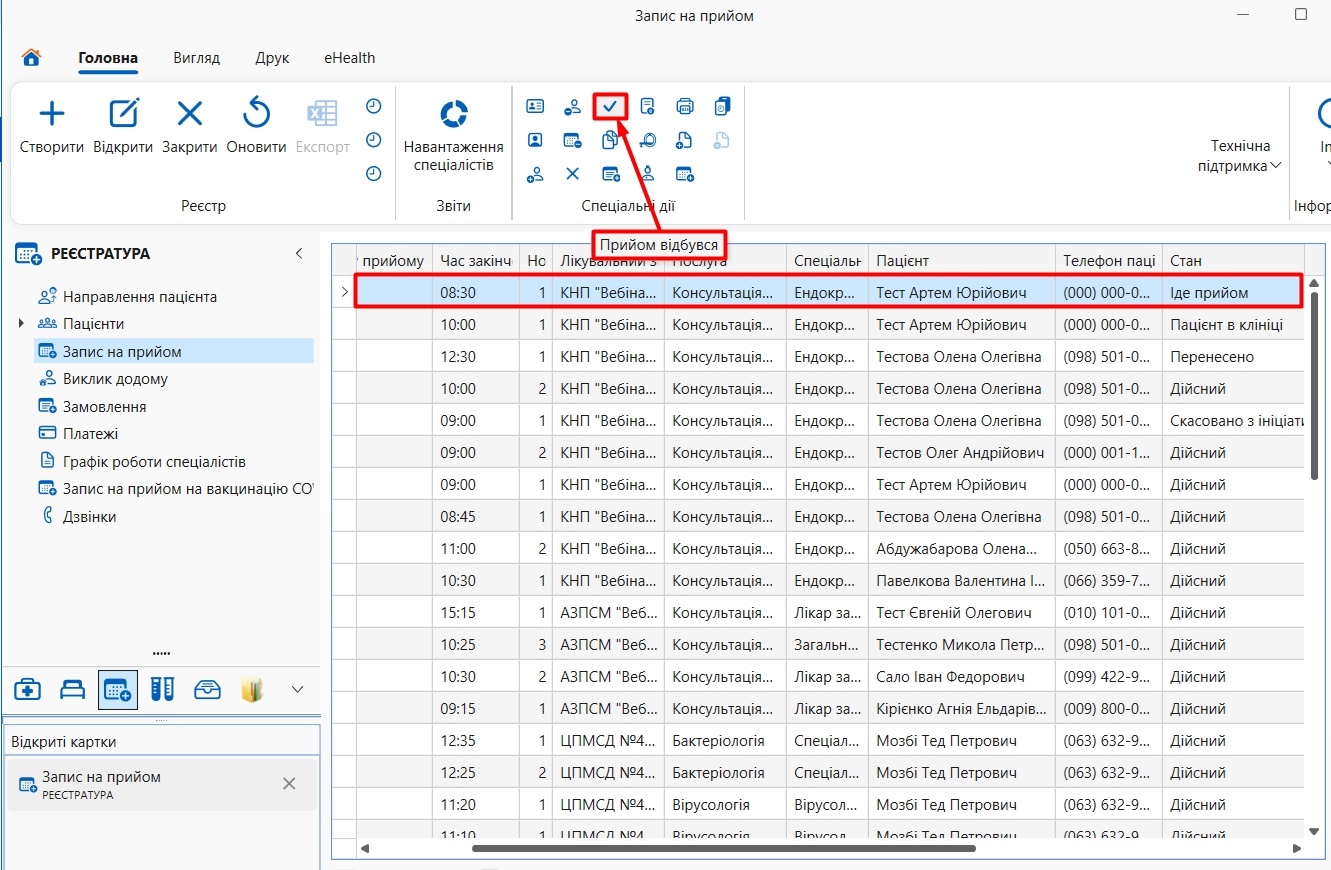Select the calendar registry module icon in bottom bar
This screenshot has width=1331, height=870.
(x=118, y=689)
